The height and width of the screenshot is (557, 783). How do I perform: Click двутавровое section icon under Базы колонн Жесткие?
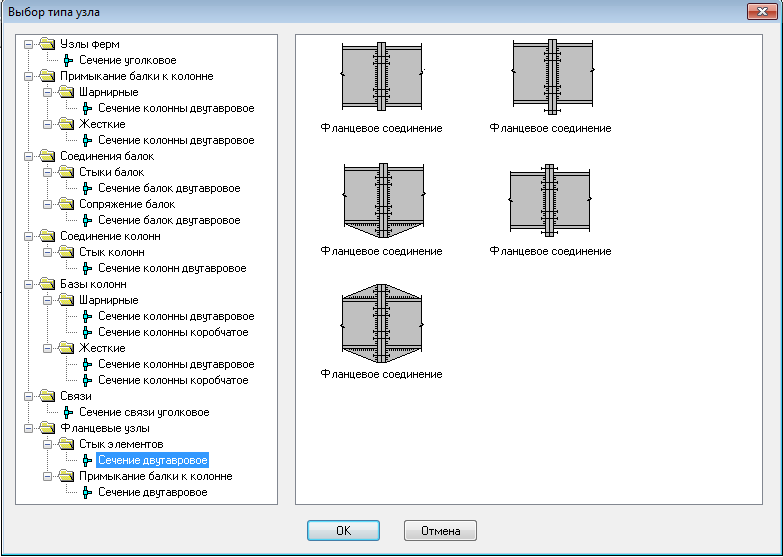[87, 364]
